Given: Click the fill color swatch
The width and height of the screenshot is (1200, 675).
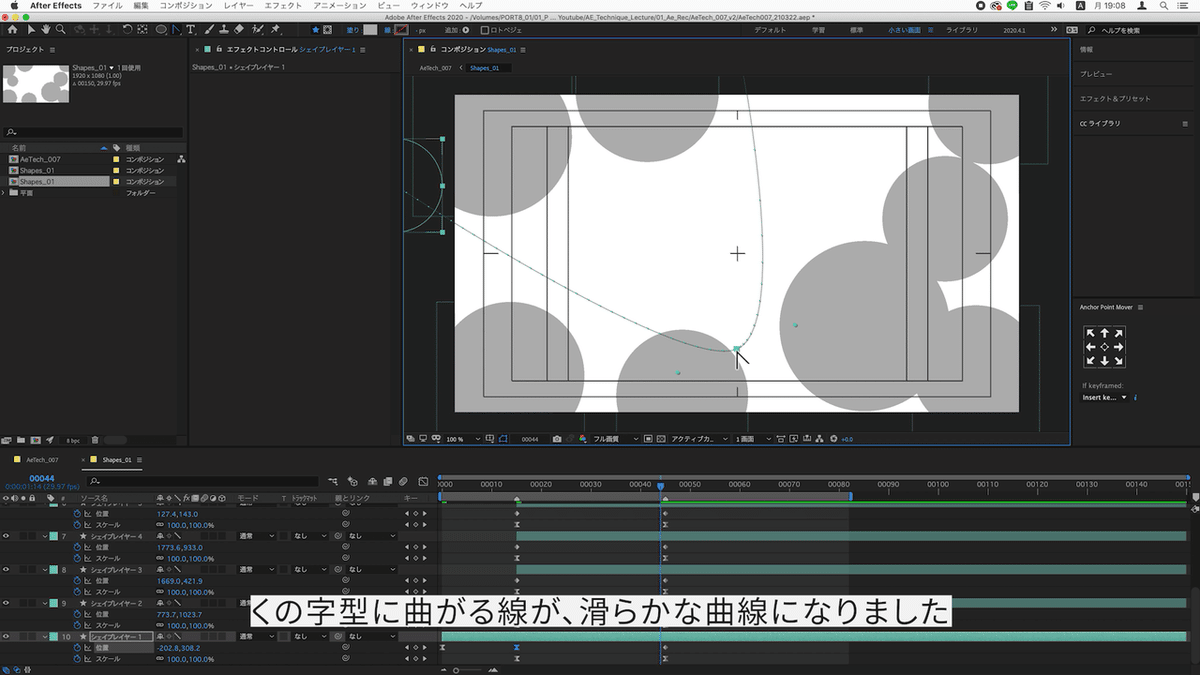Looking at the screenshot, I should [x=370, y=30].
